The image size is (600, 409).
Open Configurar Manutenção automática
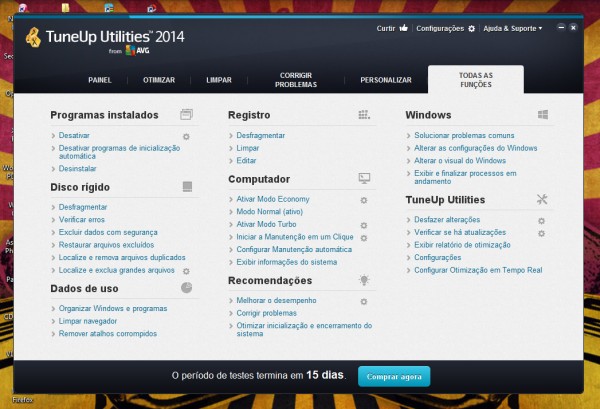pyautogui.click(x=294, y=249)
